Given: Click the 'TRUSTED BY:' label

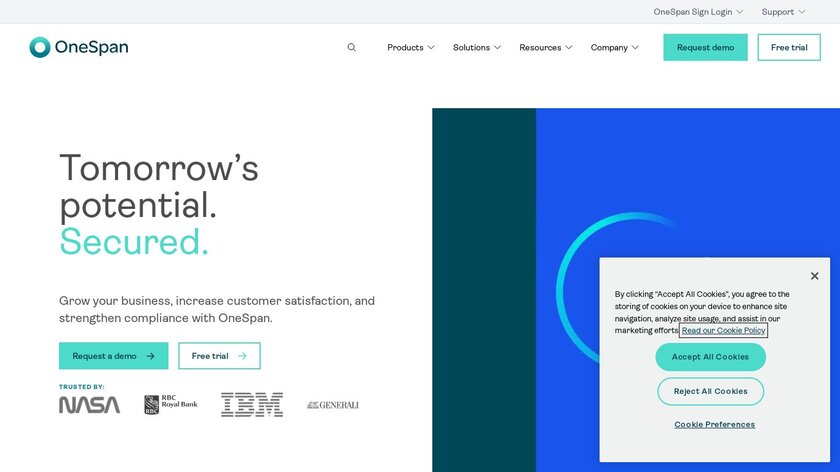Looking at the screenshot, I should (81, 387).
